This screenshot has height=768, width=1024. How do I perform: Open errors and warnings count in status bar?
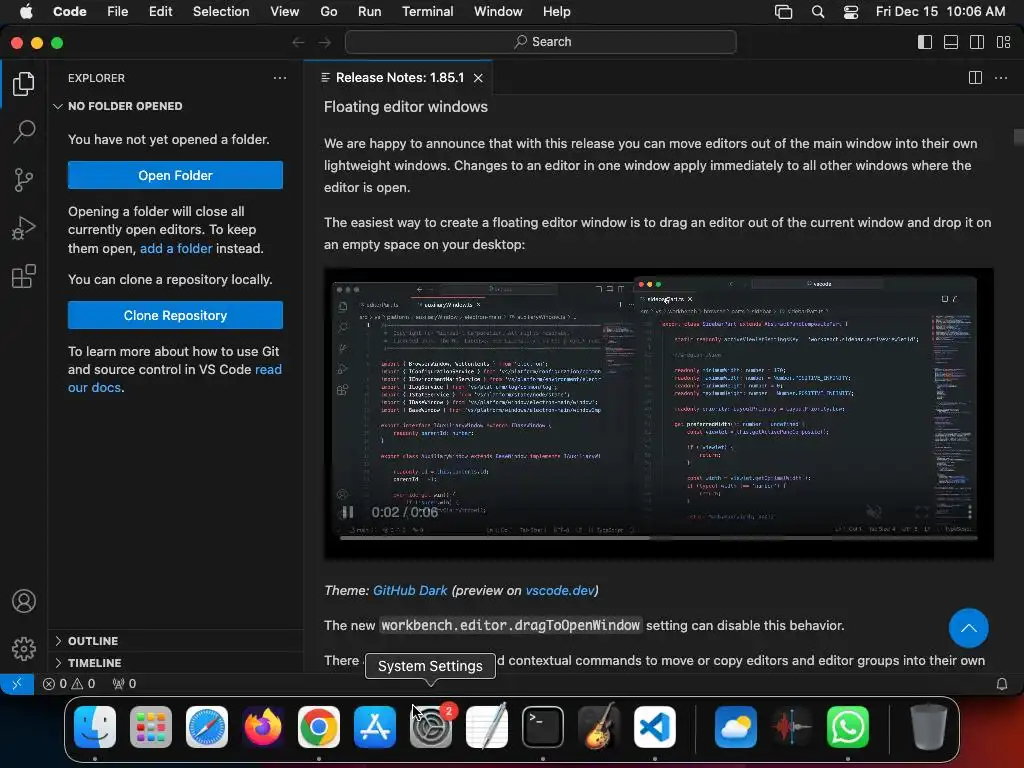pos(69,684)
